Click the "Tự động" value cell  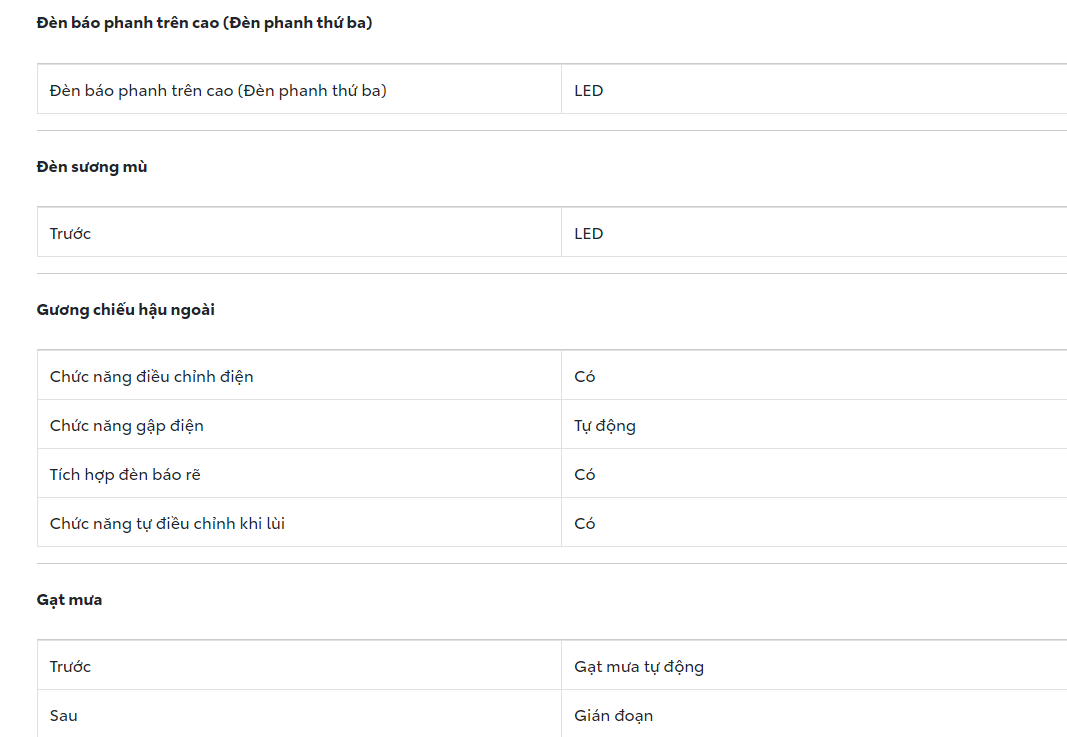click(605, 426)
